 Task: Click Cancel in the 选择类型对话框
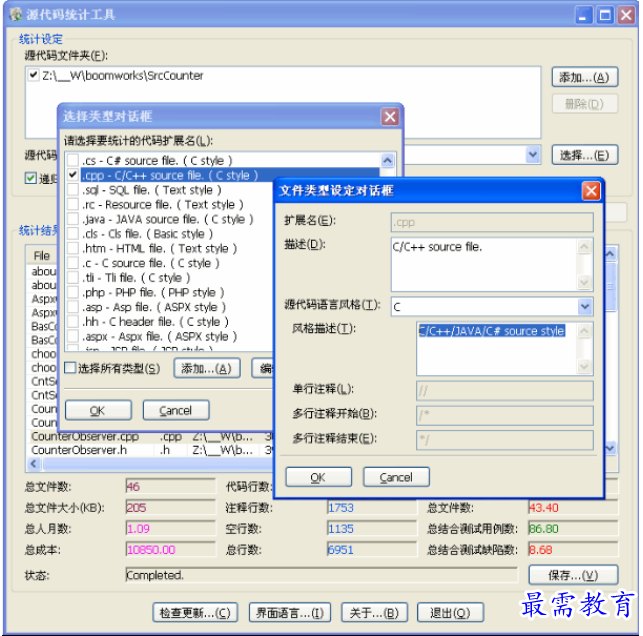176,410
